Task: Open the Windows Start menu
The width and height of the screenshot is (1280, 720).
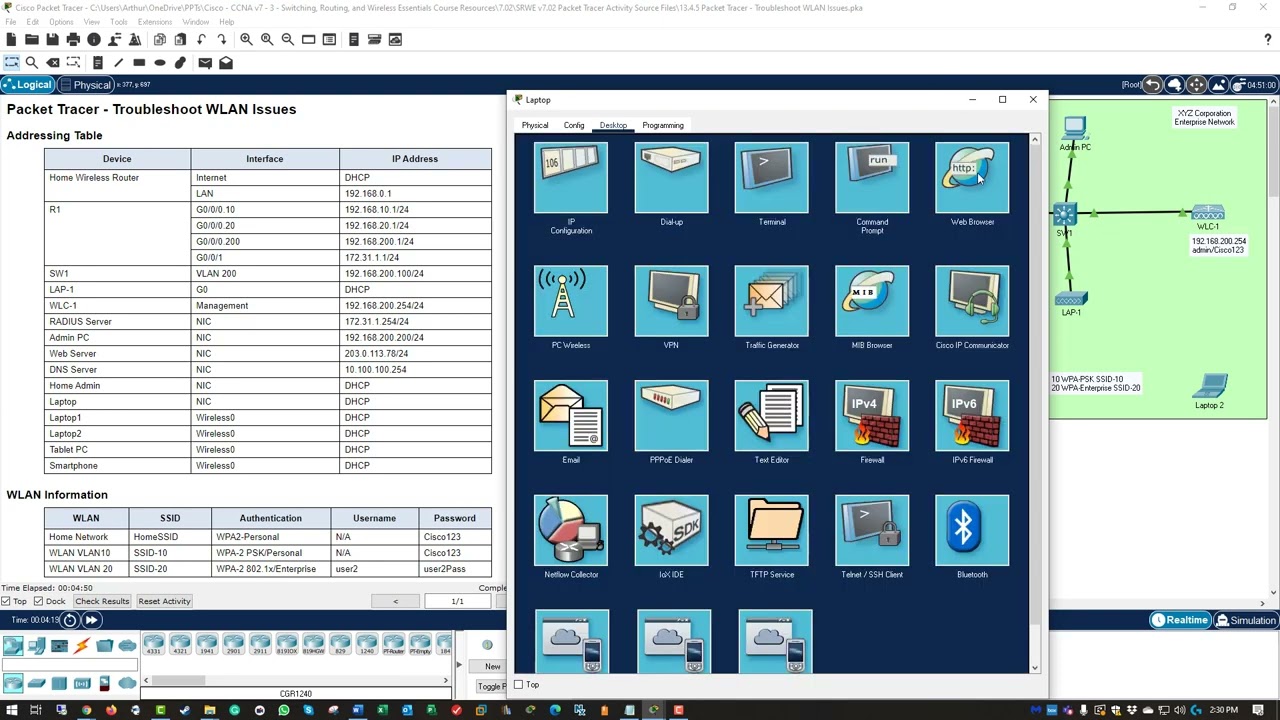Action: coord(11,711)
